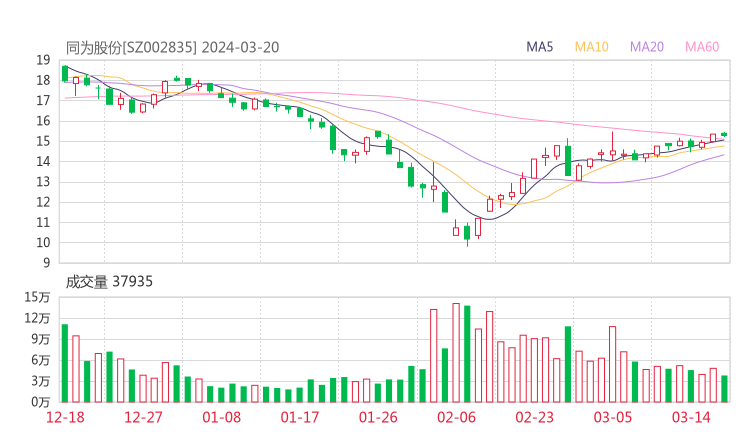Select the last green candlestick on 03-20
Image resolution: width=740 pixels, height=440 pixels.
tap(724, 135)
